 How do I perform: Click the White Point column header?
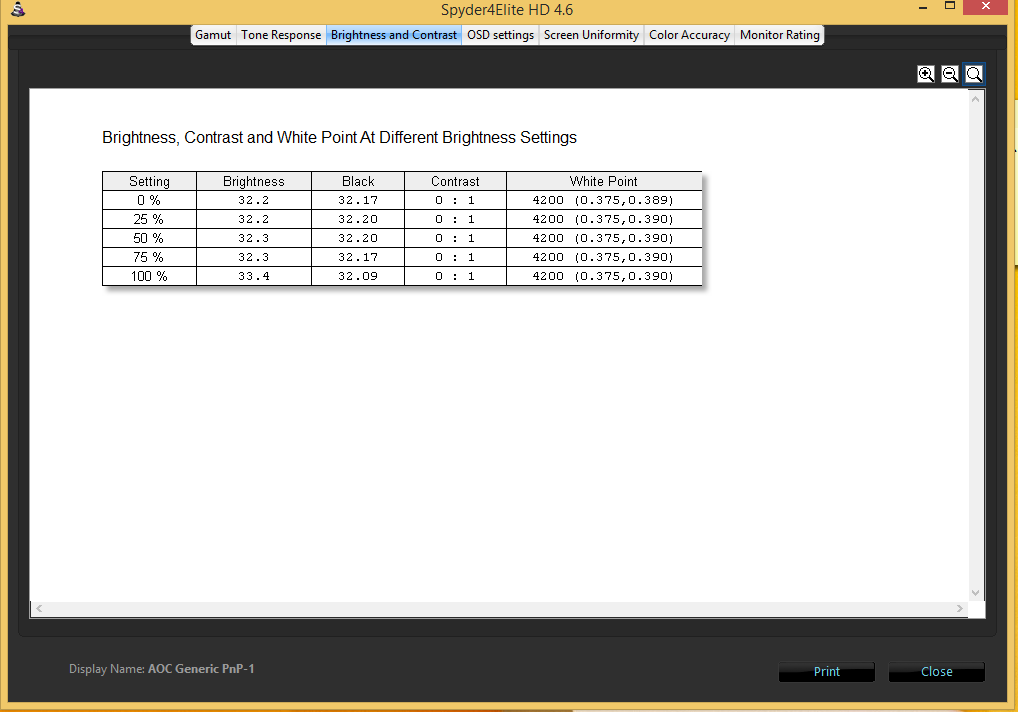[604, 181]
